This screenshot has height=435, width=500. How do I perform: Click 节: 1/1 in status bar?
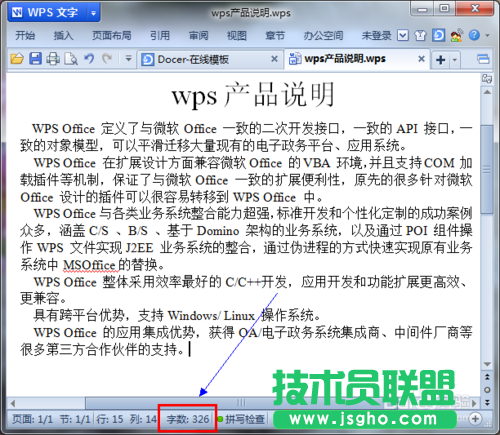click(x=75, y=419)
